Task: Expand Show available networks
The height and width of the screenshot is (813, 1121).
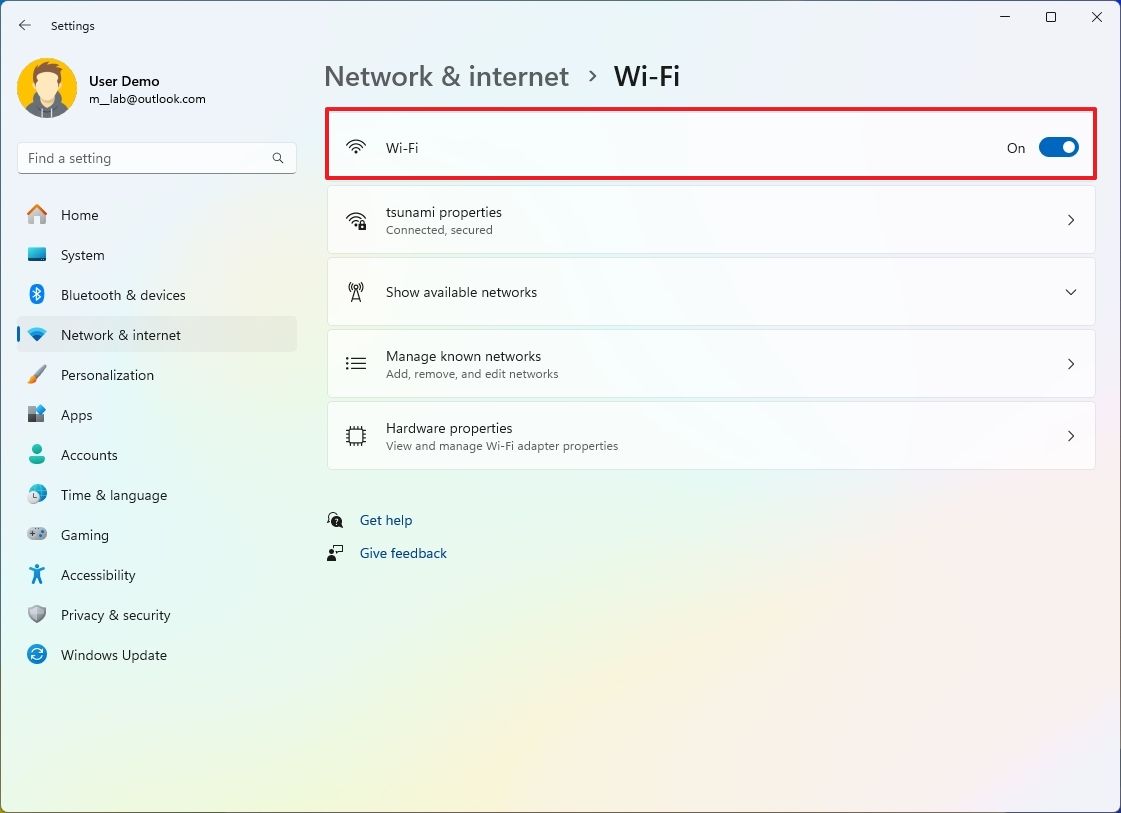Action: [1070, 292]
